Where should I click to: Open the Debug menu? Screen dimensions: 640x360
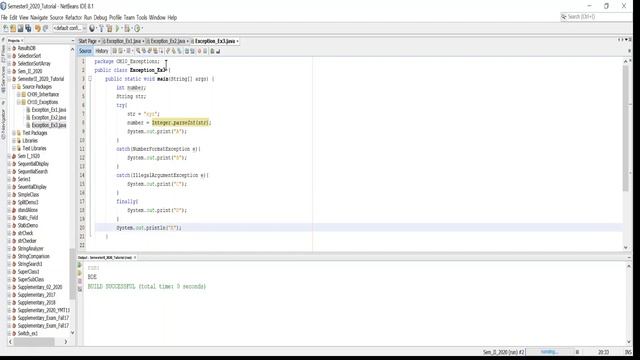click(100, 18)
